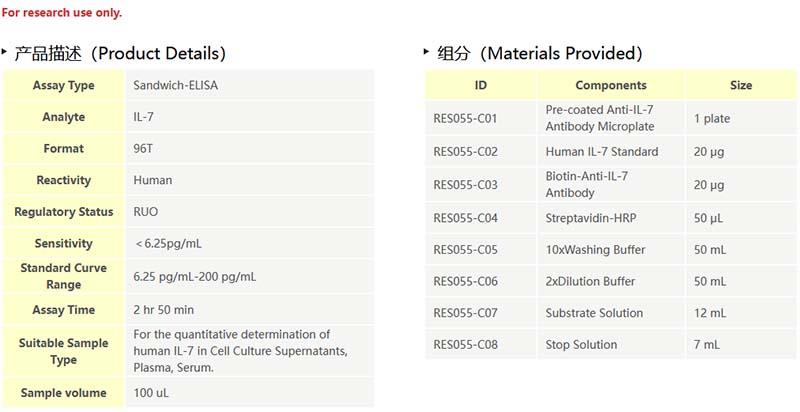Screen dimensions: 800x412
Task: Click the red 'For research use only.' notice
Action: (x=62, y=13)
